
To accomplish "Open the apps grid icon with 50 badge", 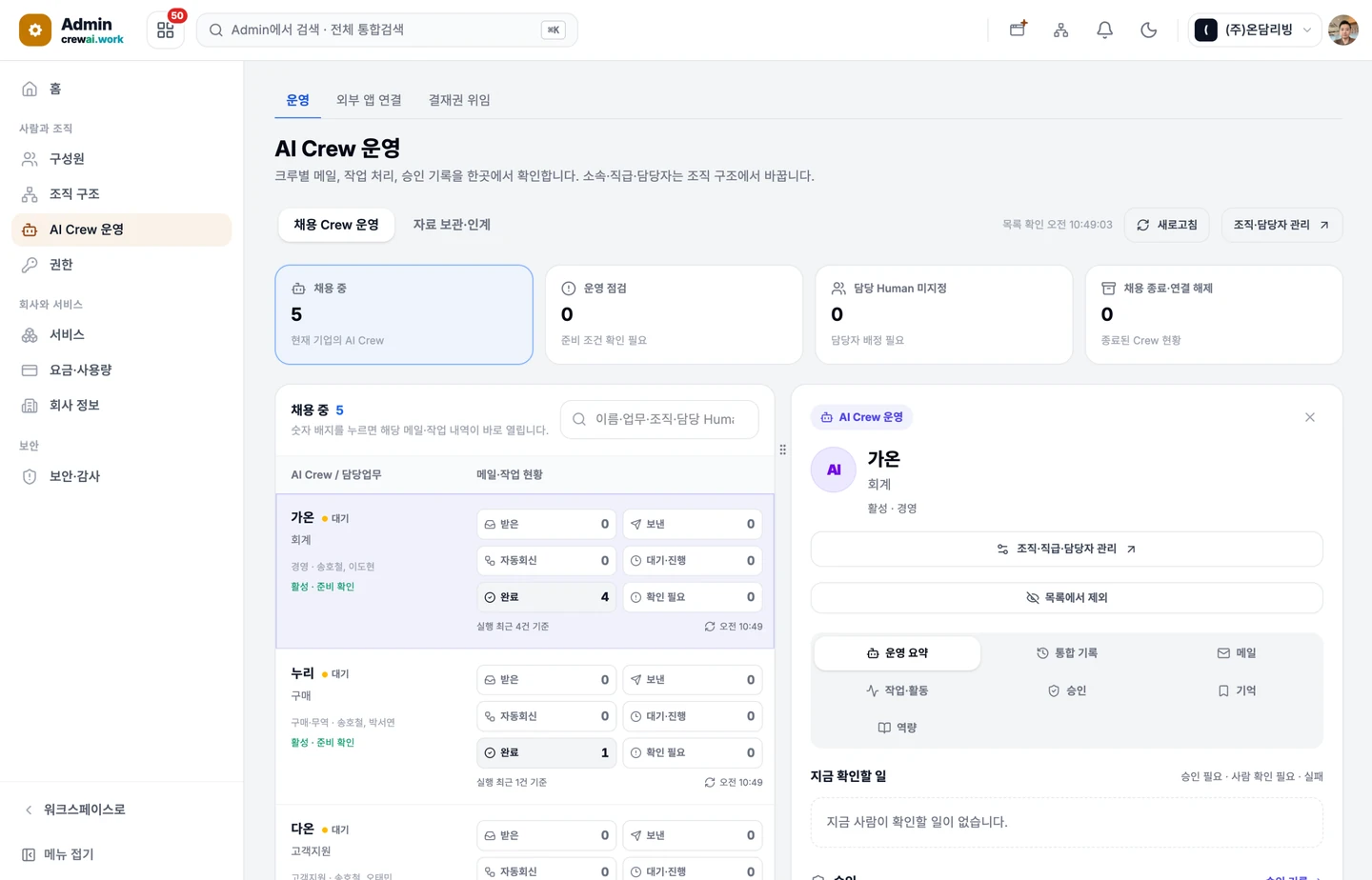I will [166, 30].
